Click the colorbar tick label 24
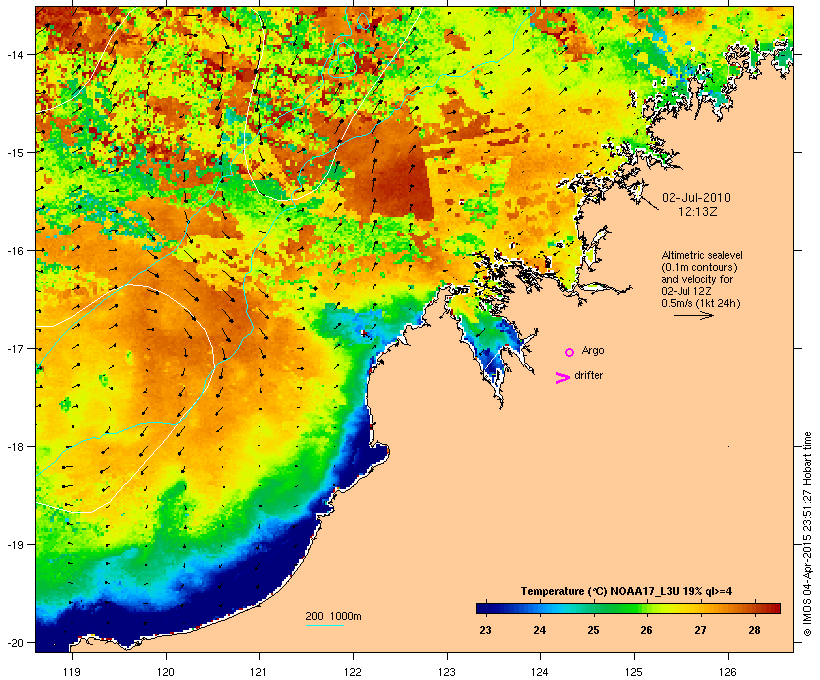Image resolution: width=820 pixels, height=680 pixels. [540, 630]
